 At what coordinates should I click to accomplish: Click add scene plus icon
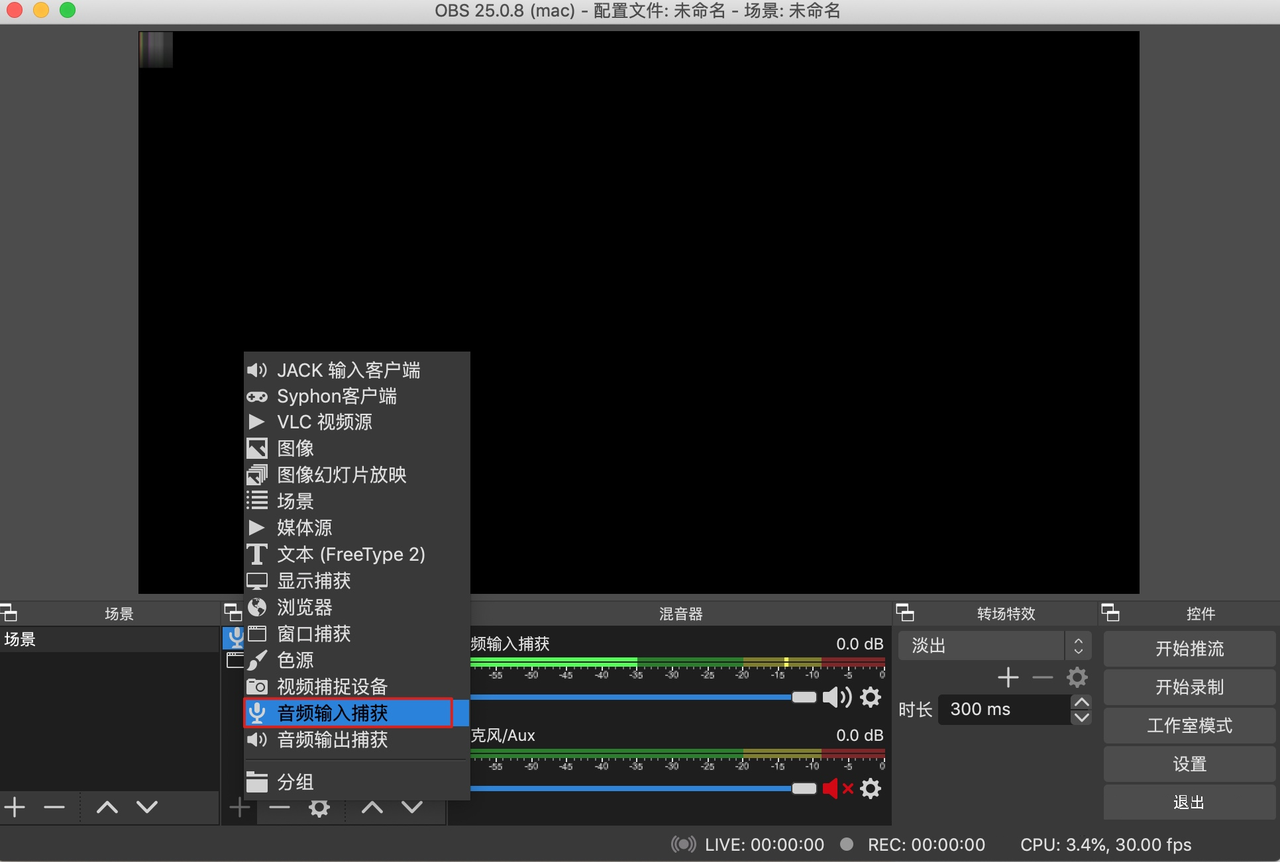coord(15,807)
